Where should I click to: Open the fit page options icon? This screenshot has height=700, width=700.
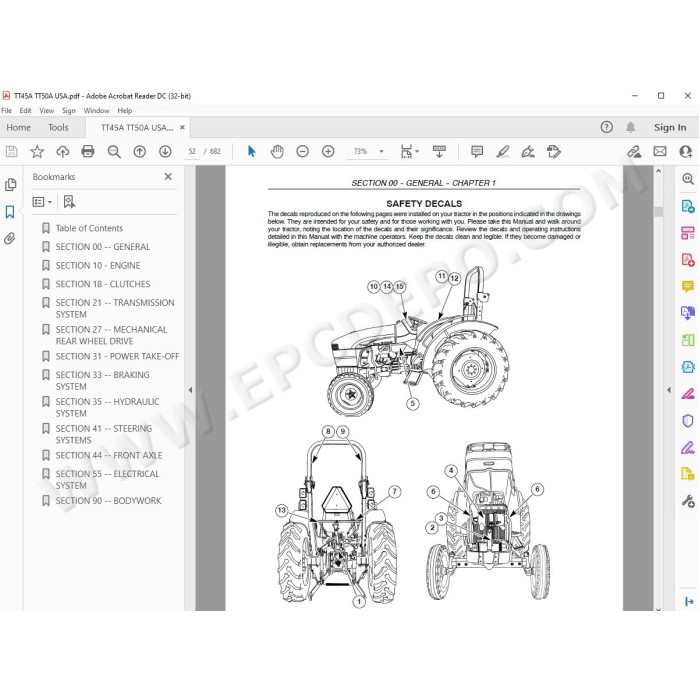click(x=407, y=152)
